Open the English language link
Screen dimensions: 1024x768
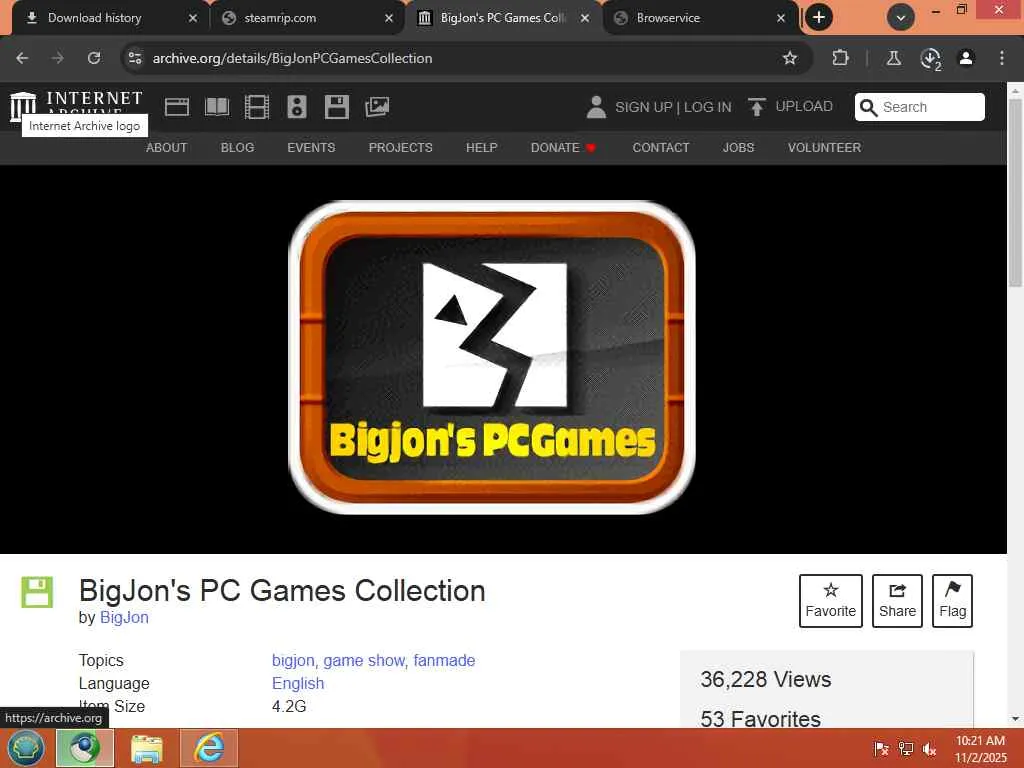(x=298, y=683)
